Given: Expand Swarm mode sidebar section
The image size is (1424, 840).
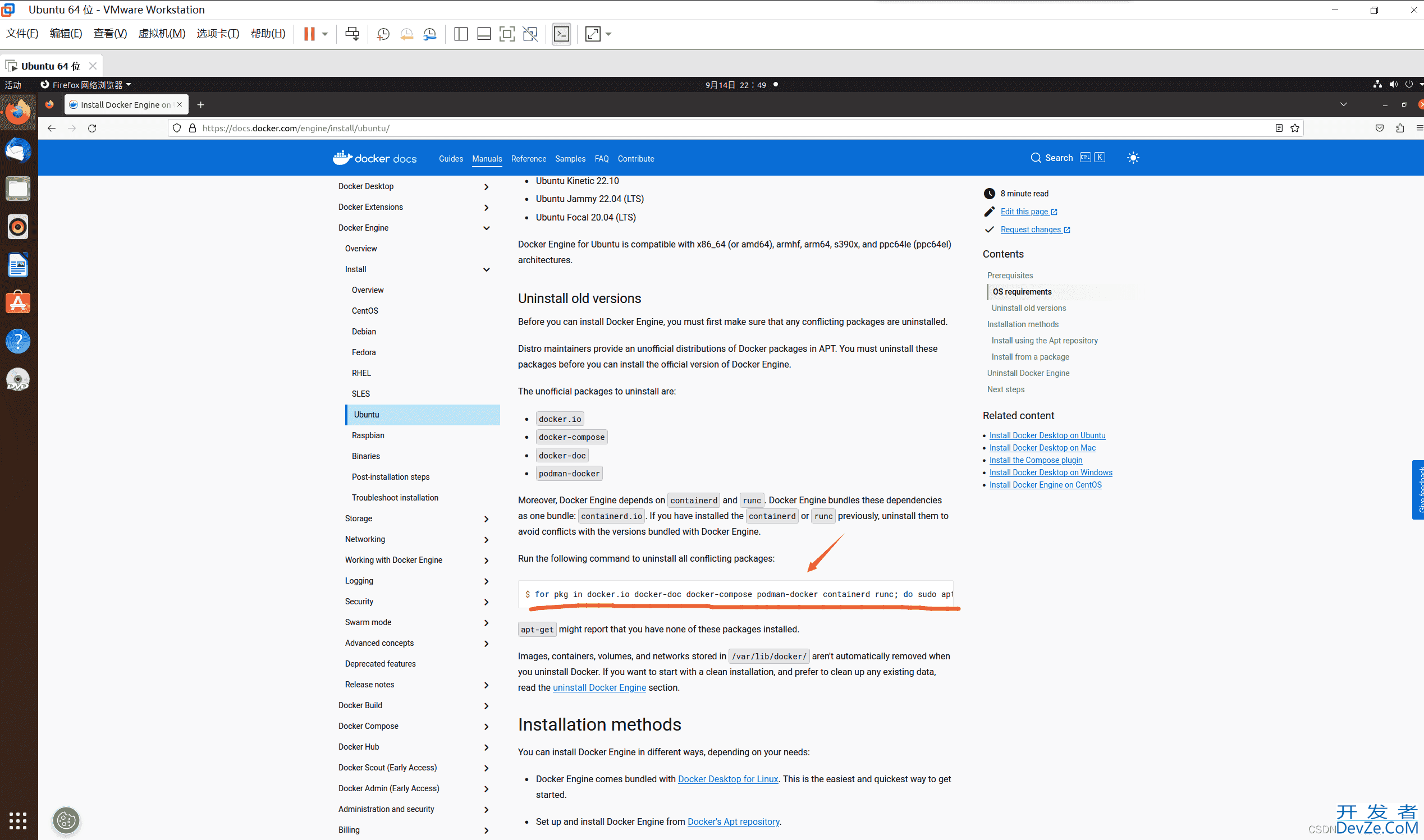Looking at the screenshot, I should point(486,623).
